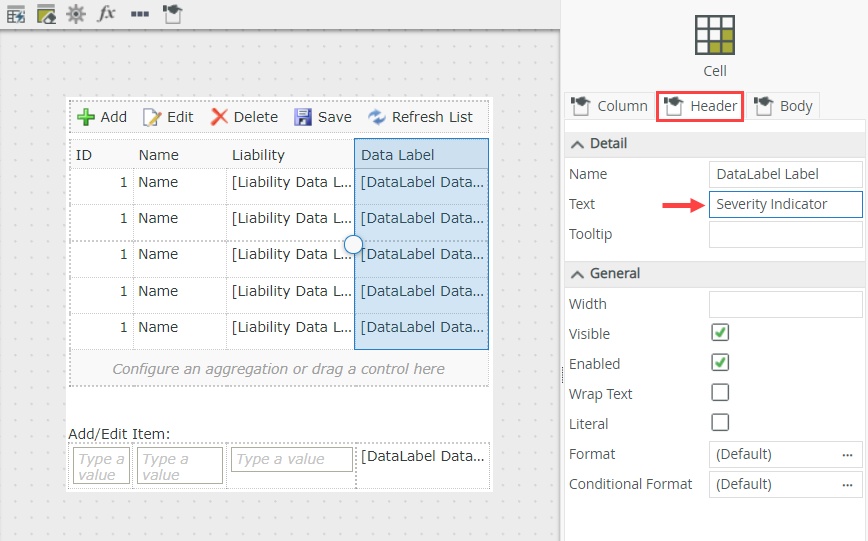Collapse the General section
This screenshot has width=868, height=541.
point(577,274)
